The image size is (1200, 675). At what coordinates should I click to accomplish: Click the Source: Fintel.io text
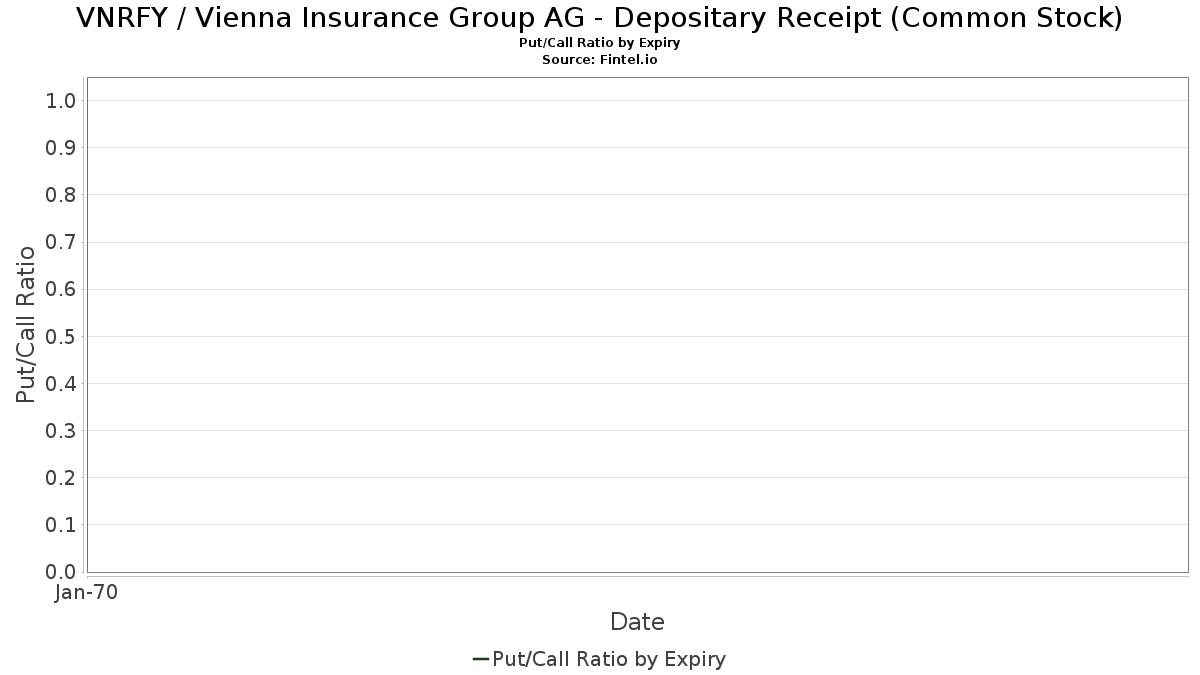(x=599, y=60)
